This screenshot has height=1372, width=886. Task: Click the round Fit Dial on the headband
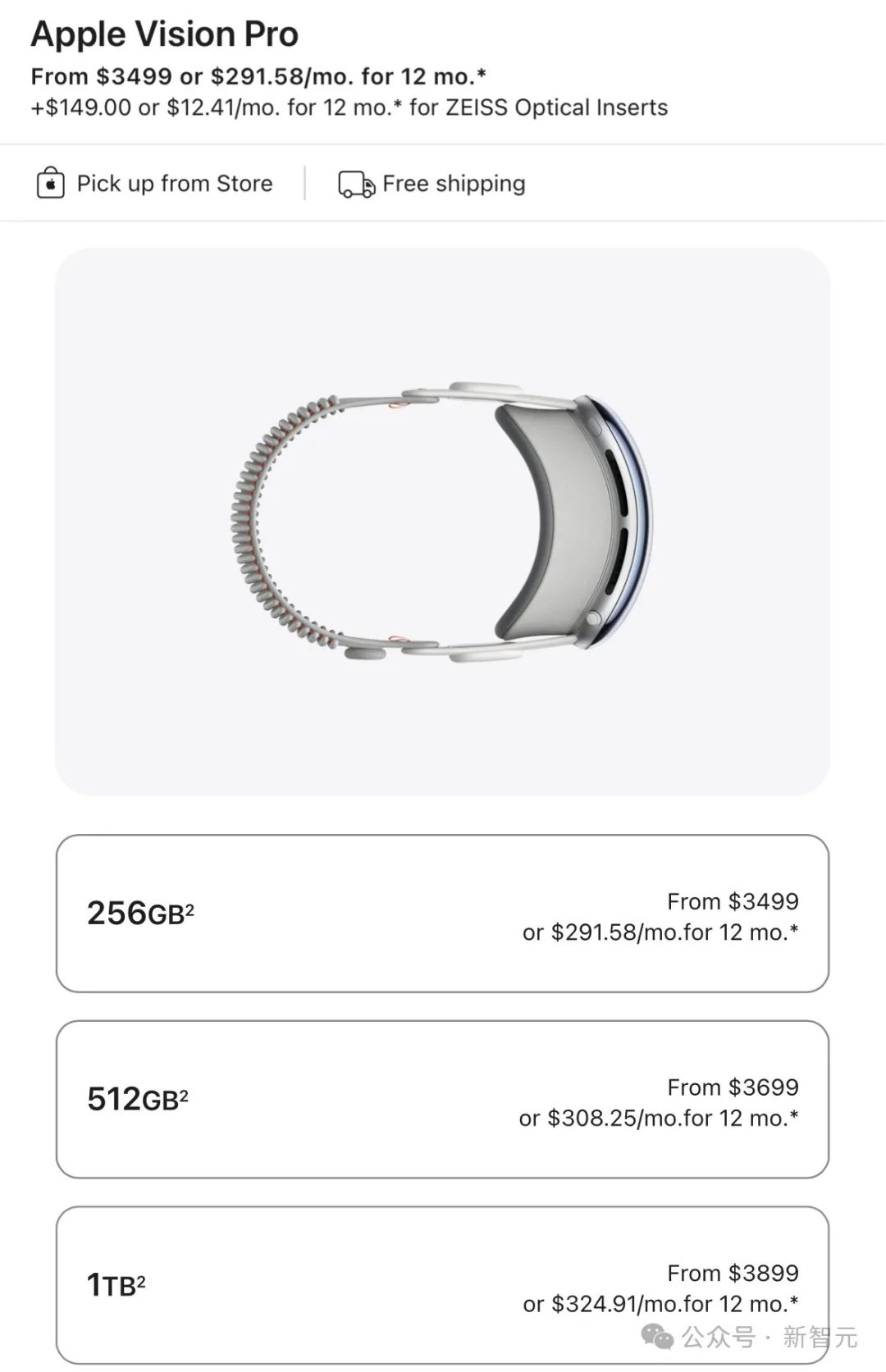click(366, 654)
